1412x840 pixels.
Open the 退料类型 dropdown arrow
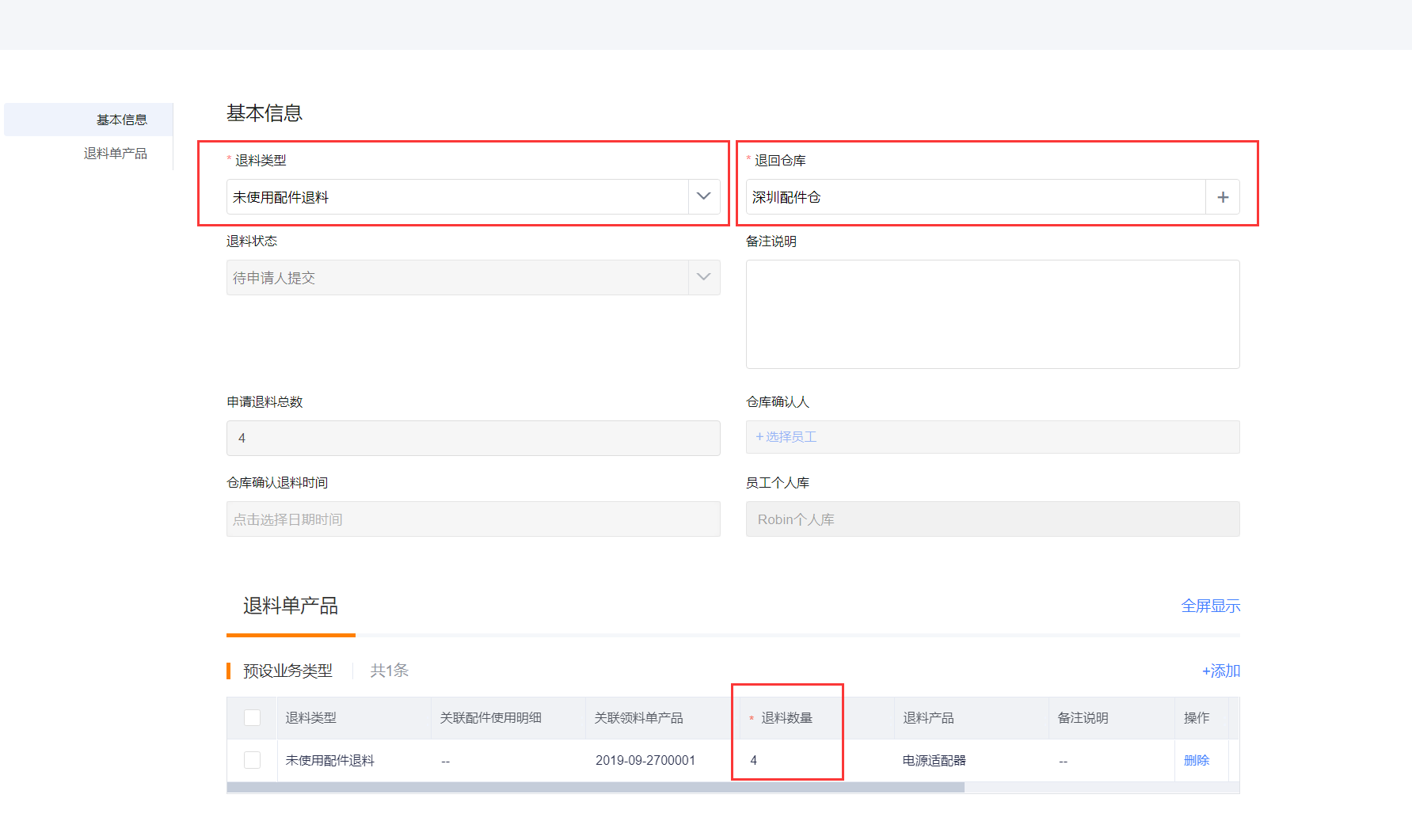(x=703, y=196)
